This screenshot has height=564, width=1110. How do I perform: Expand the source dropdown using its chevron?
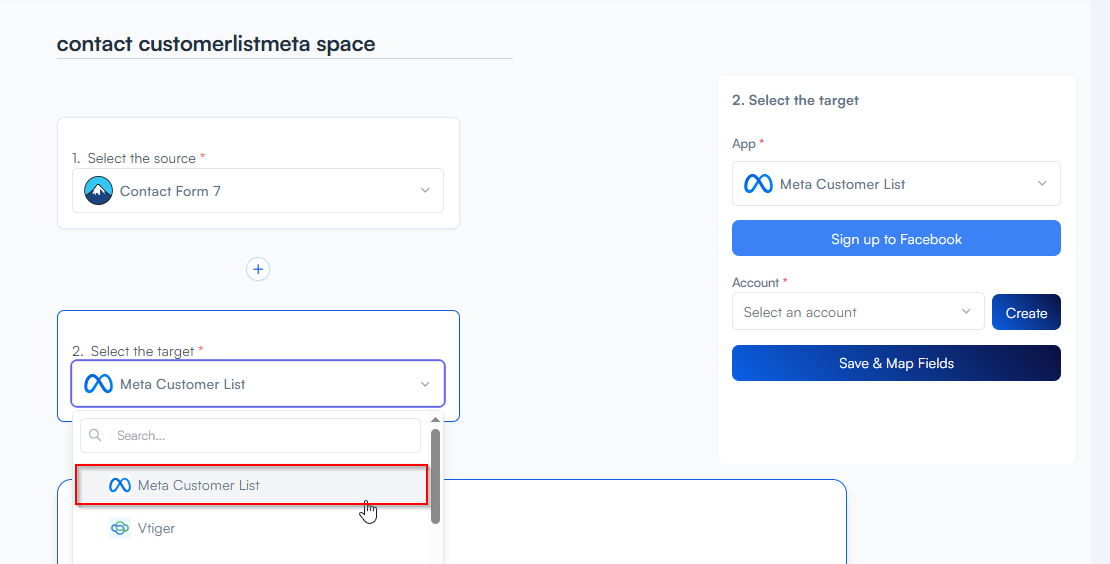(x=425, y=191)
